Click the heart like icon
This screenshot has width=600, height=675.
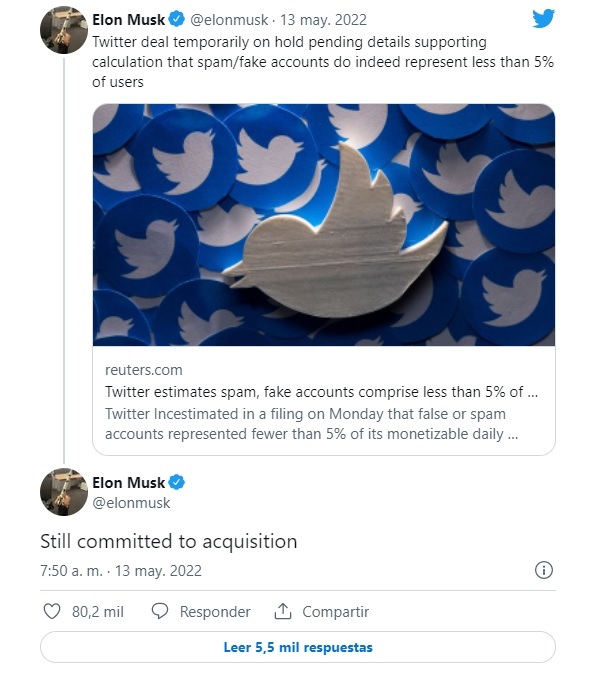point(53,611)
